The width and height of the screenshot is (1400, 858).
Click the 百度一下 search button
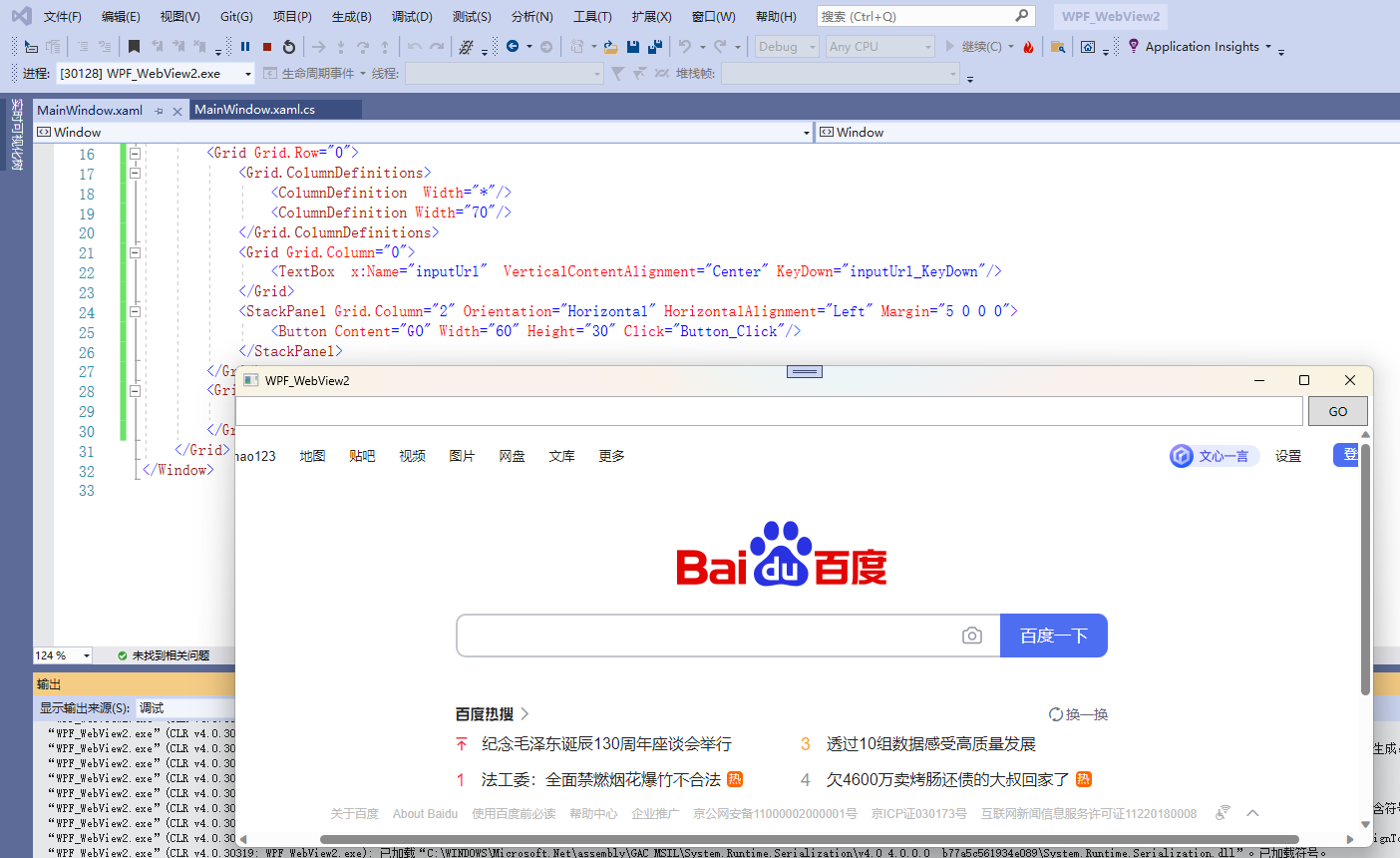1053,636
